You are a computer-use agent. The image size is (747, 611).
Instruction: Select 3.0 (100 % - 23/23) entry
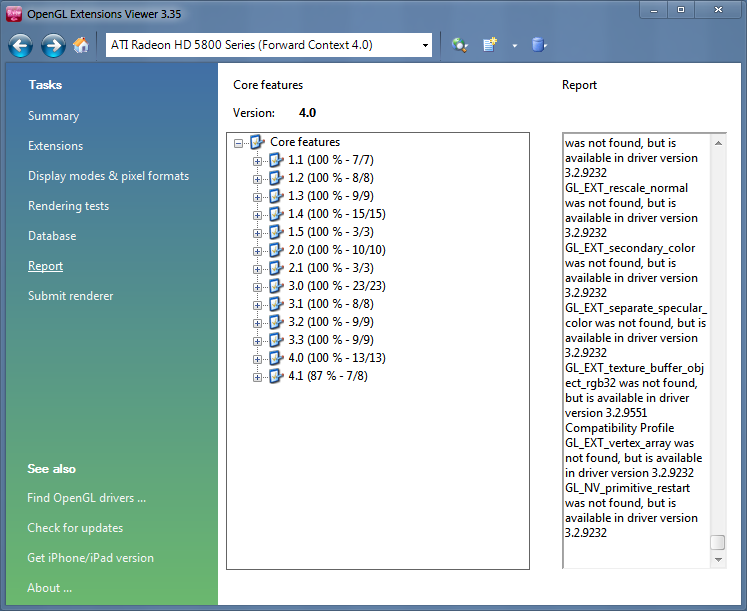(337, 286)
